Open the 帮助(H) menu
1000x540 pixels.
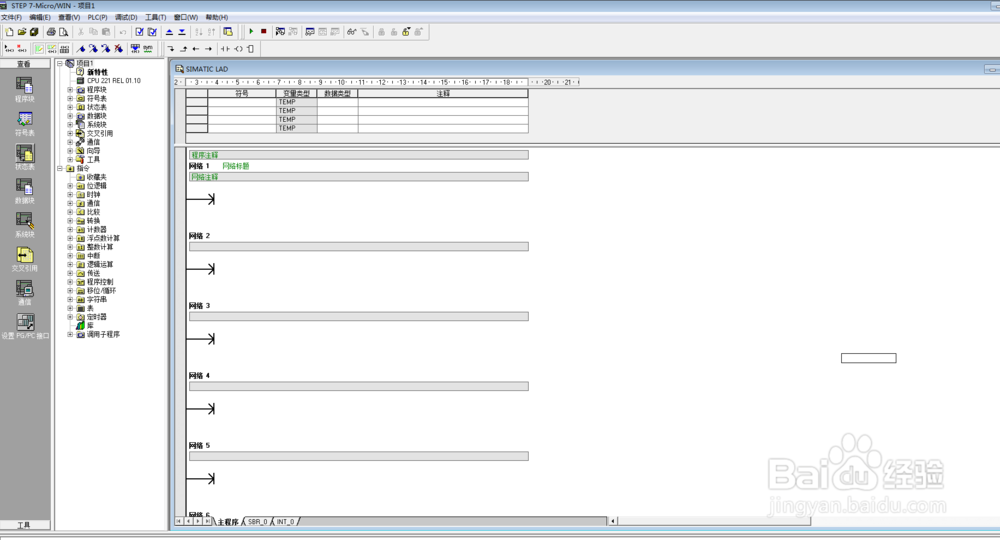[217, 17]
